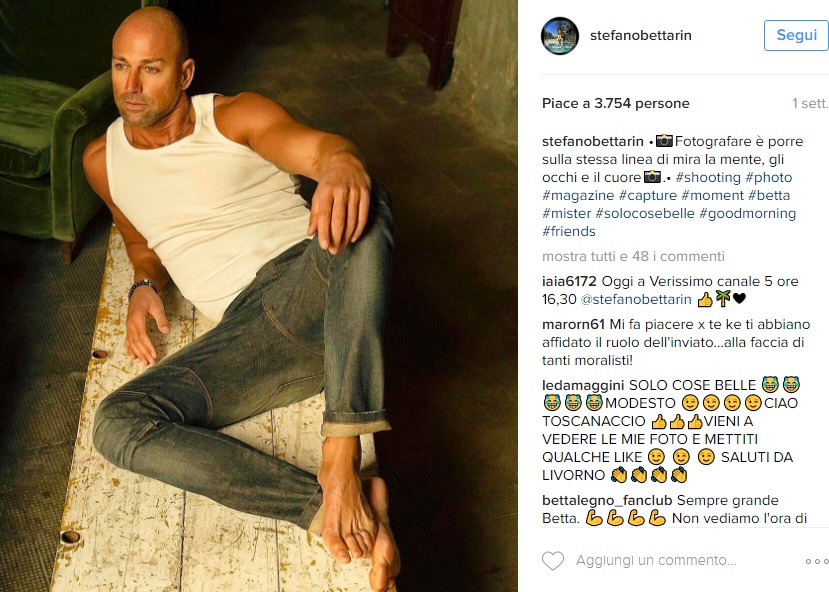Follow the #solocosebelle hashtag link
The image size is (829, 592).
click(645, 214)
